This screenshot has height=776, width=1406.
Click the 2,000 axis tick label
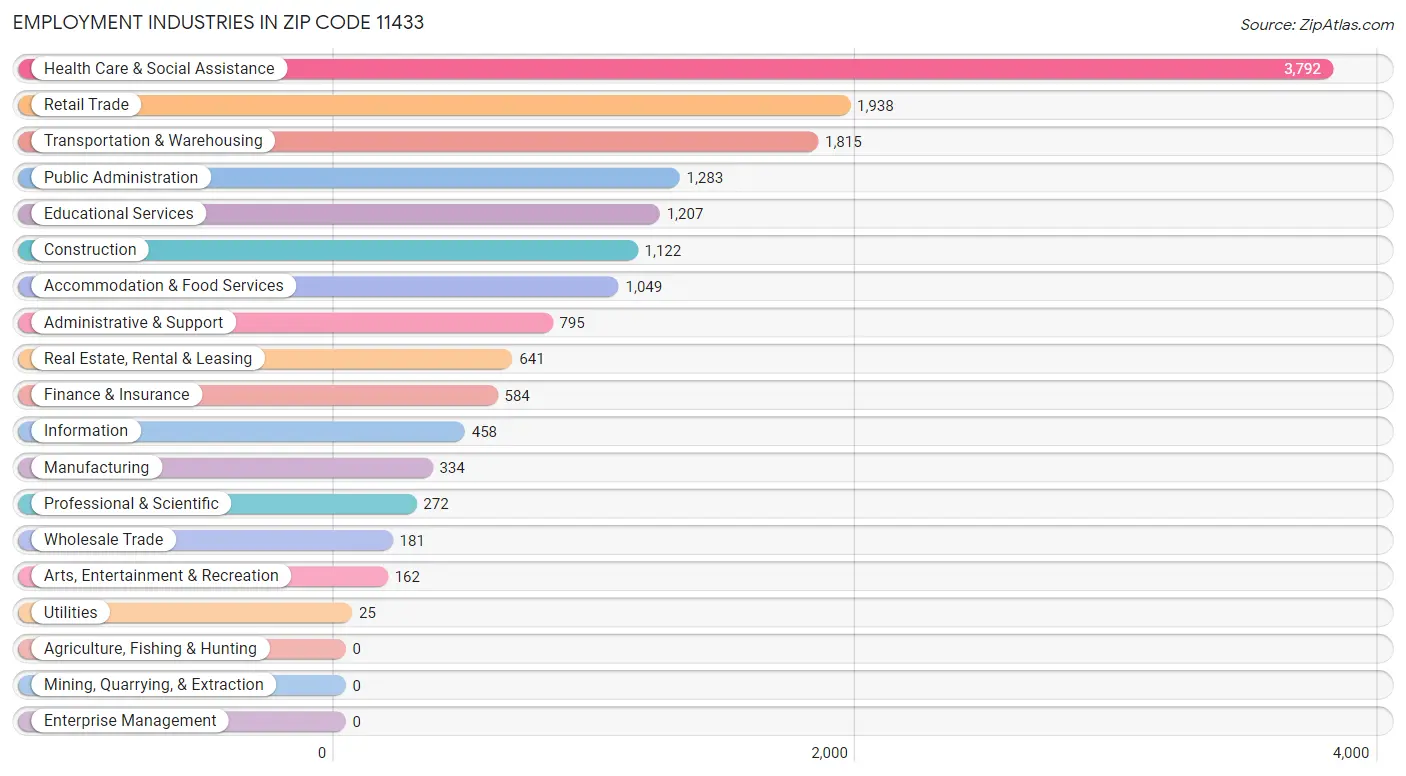click(x=830, y=753)
